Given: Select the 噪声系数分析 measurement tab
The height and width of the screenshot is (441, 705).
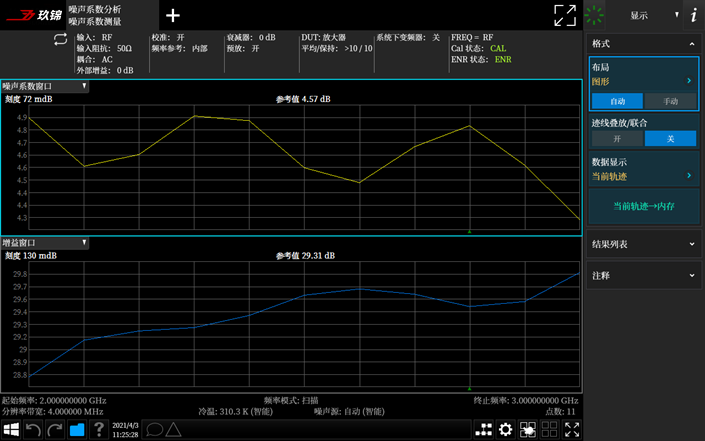Looking at the screenshot, I should pos(112,15).
